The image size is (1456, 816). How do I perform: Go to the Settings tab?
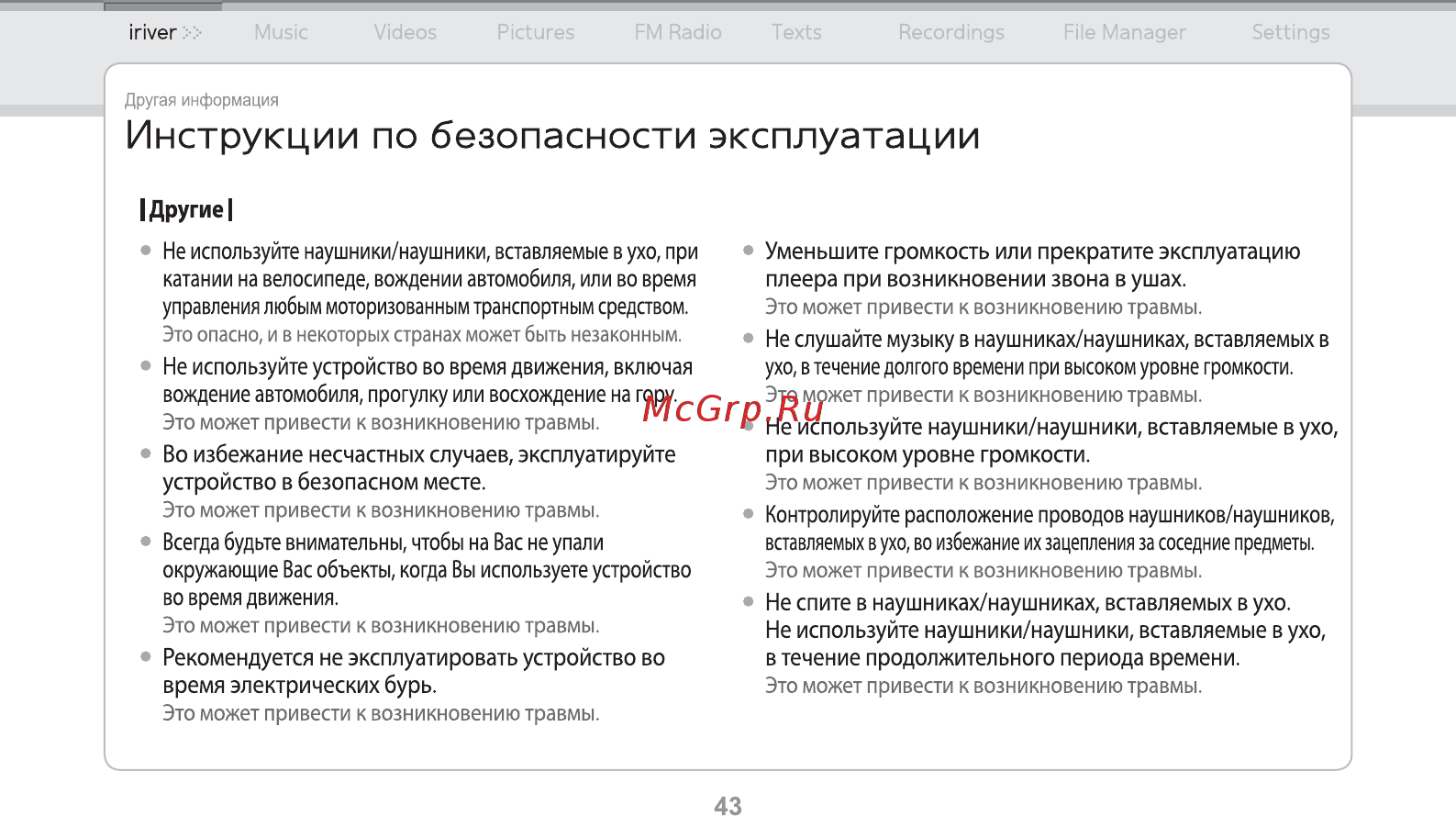1291,33
